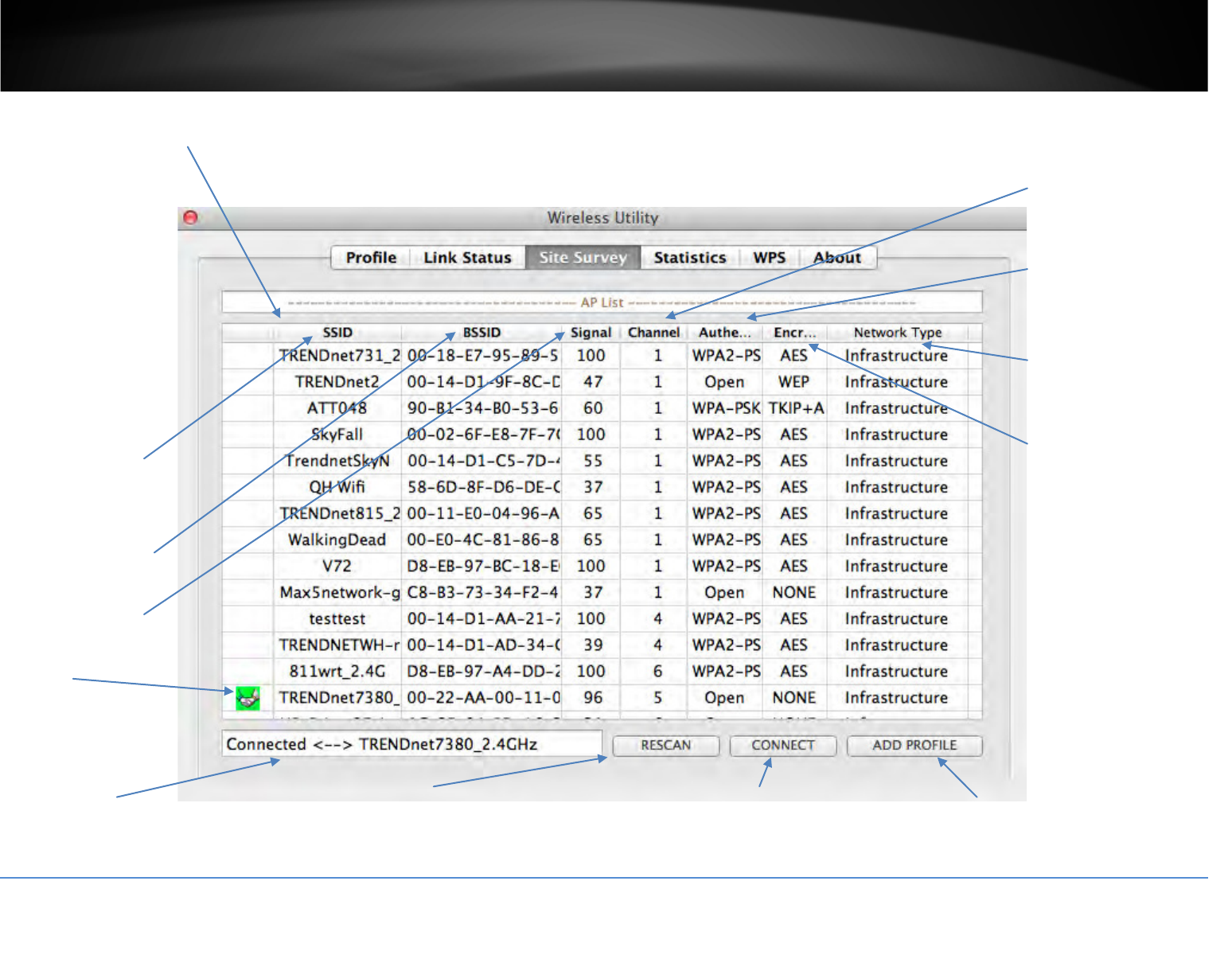Sort by the Signal column header

pos(591,333)
